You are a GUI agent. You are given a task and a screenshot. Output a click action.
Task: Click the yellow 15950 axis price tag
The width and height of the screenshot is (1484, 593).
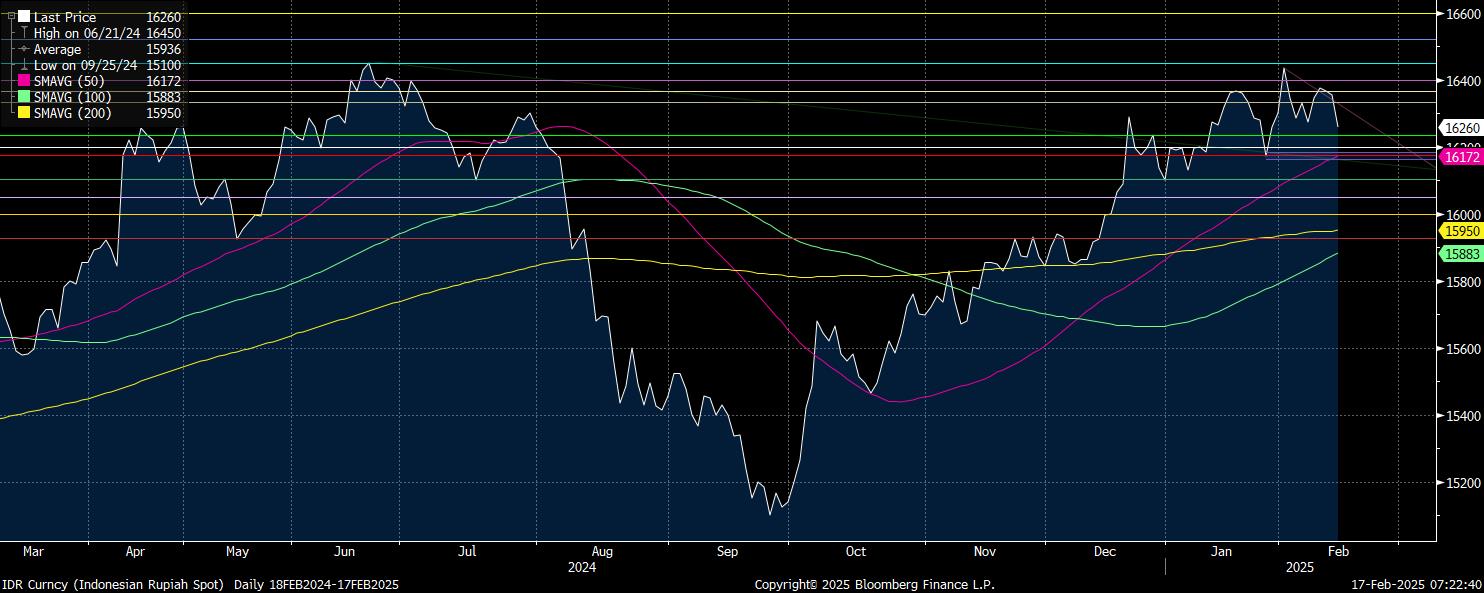point(1461,231)
